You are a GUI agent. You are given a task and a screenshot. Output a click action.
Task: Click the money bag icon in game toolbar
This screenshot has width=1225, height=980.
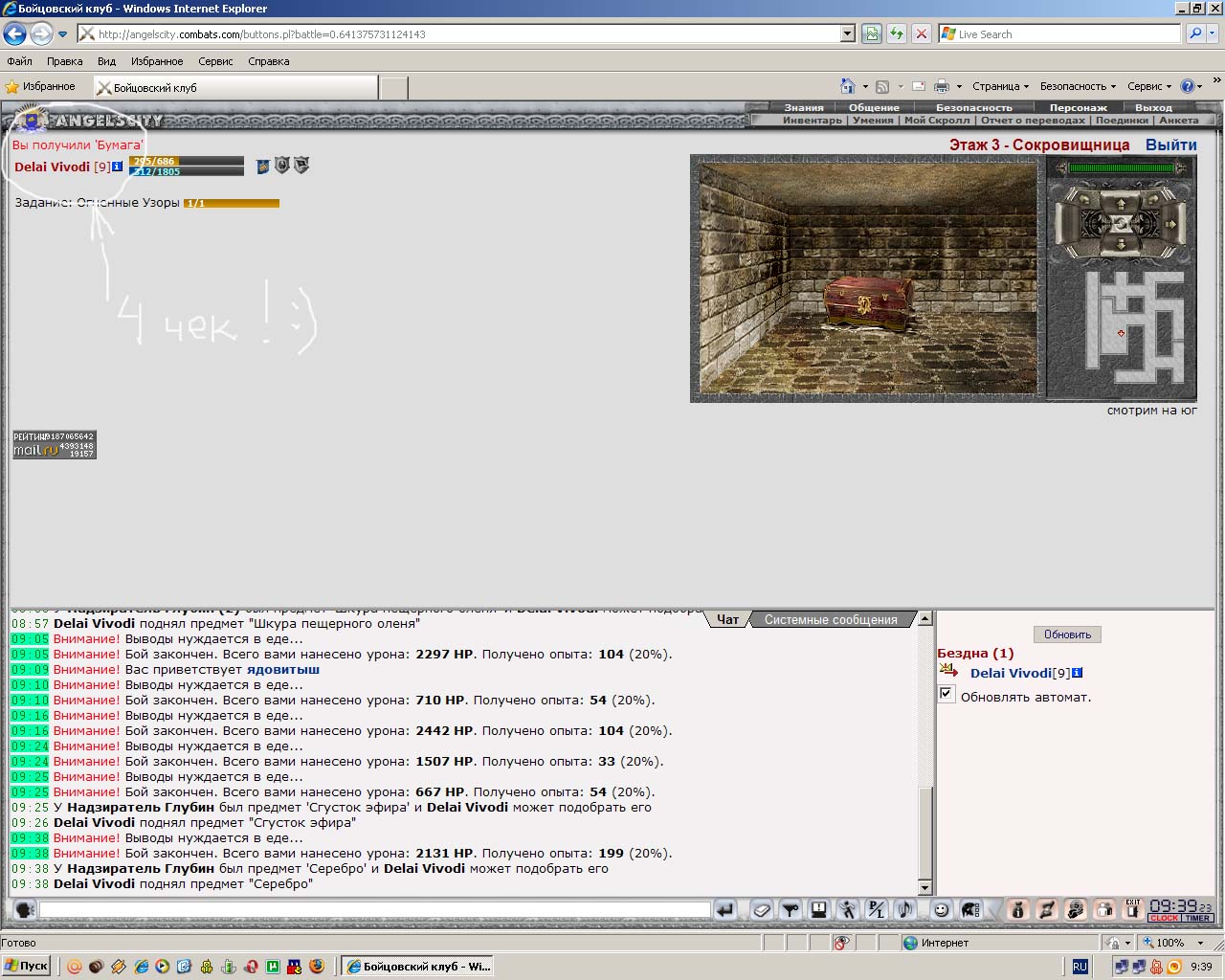1018,910
